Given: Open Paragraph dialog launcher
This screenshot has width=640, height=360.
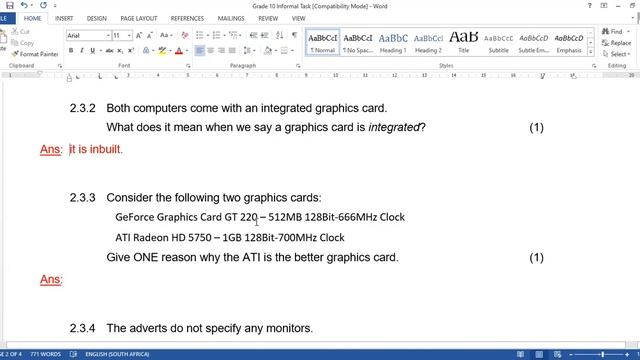Looking at the screenshot, I should pyautogui.click(x=298, y=66).
